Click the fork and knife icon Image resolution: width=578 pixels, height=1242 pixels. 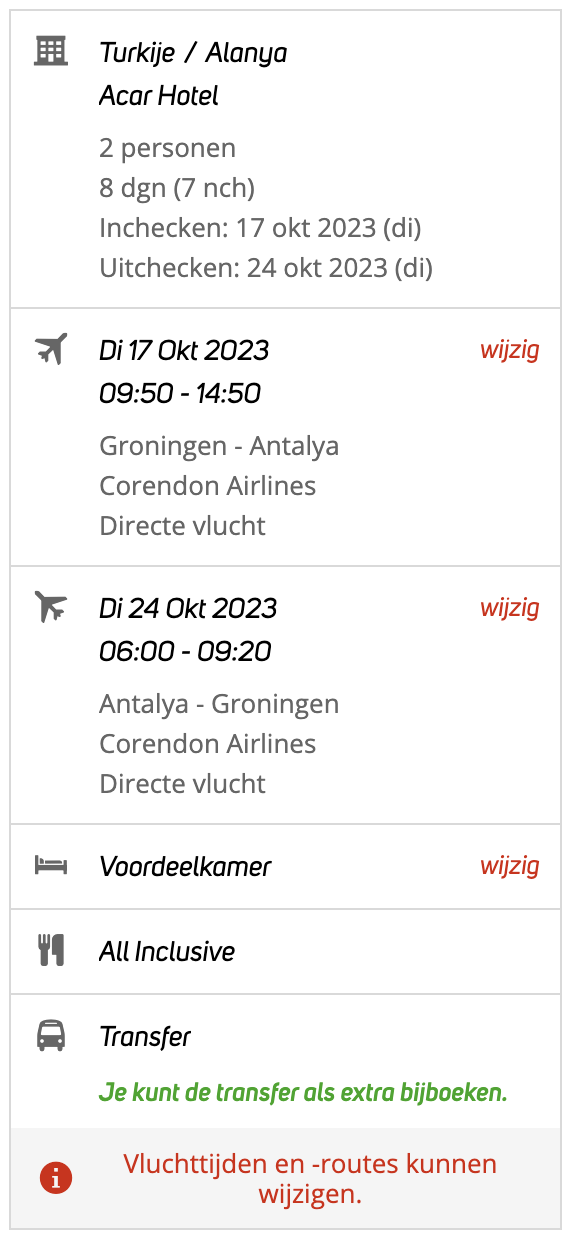[51, 951]
